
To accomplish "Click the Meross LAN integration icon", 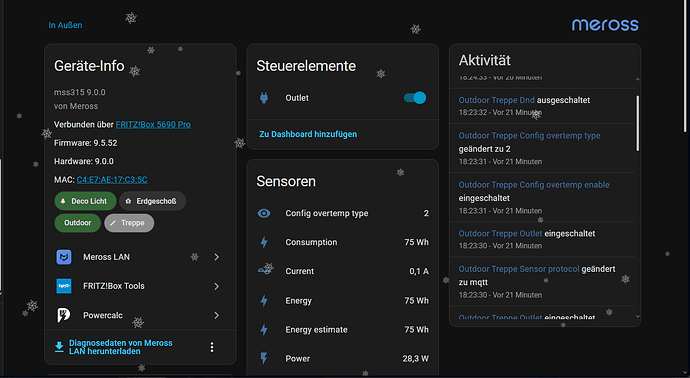I will (x=64, y=257).
